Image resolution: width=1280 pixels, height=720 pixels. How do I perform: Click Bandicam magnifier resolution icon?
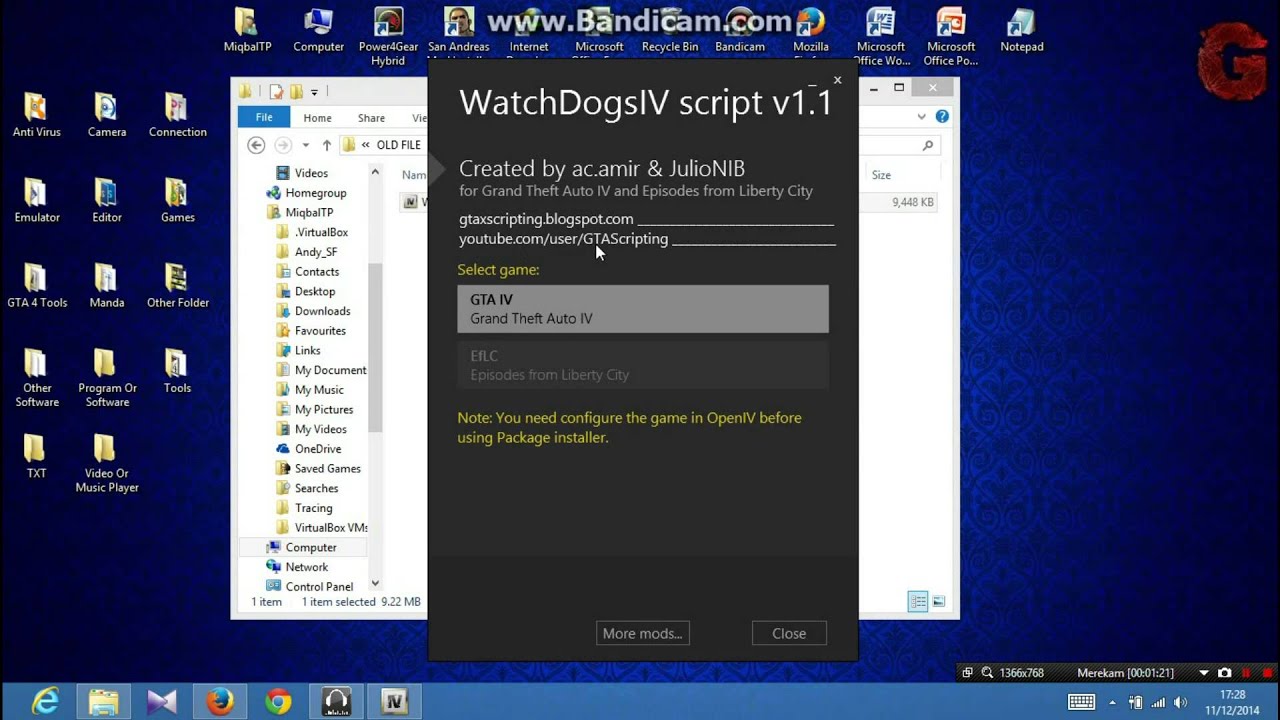coord(987,673)
